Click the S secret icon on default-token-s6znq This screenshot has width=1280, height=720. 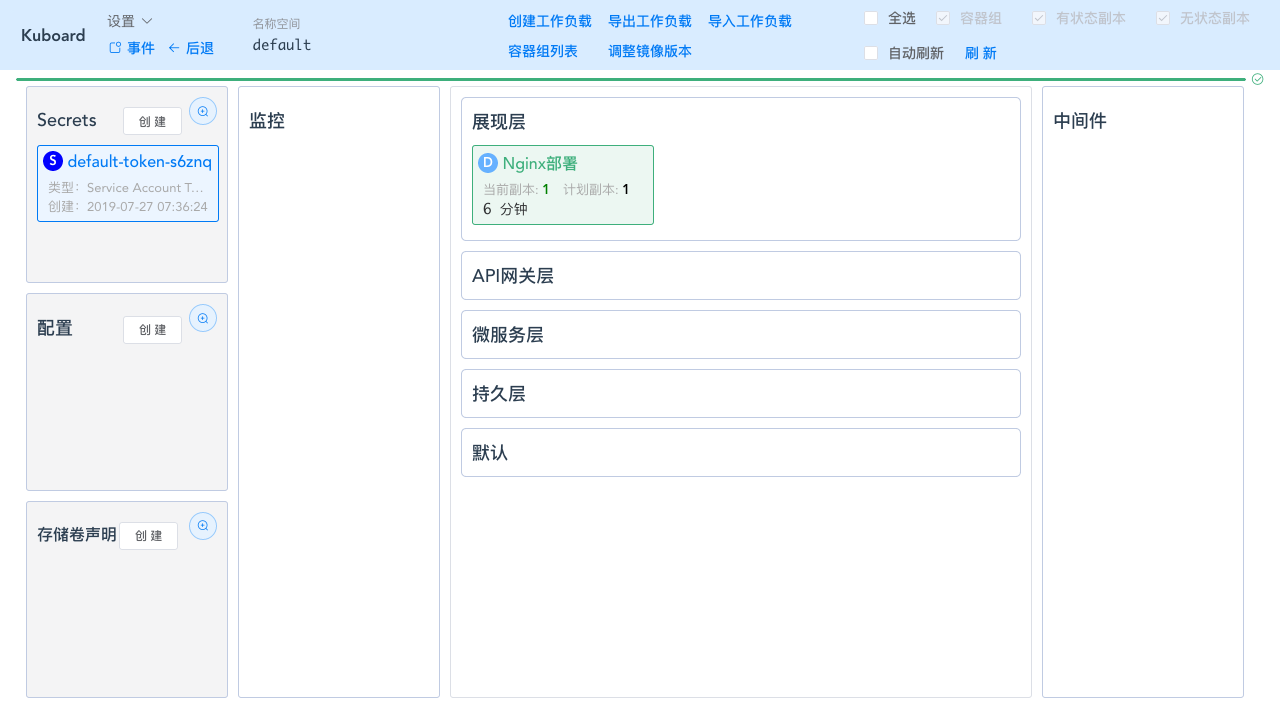tap(51, 160)
